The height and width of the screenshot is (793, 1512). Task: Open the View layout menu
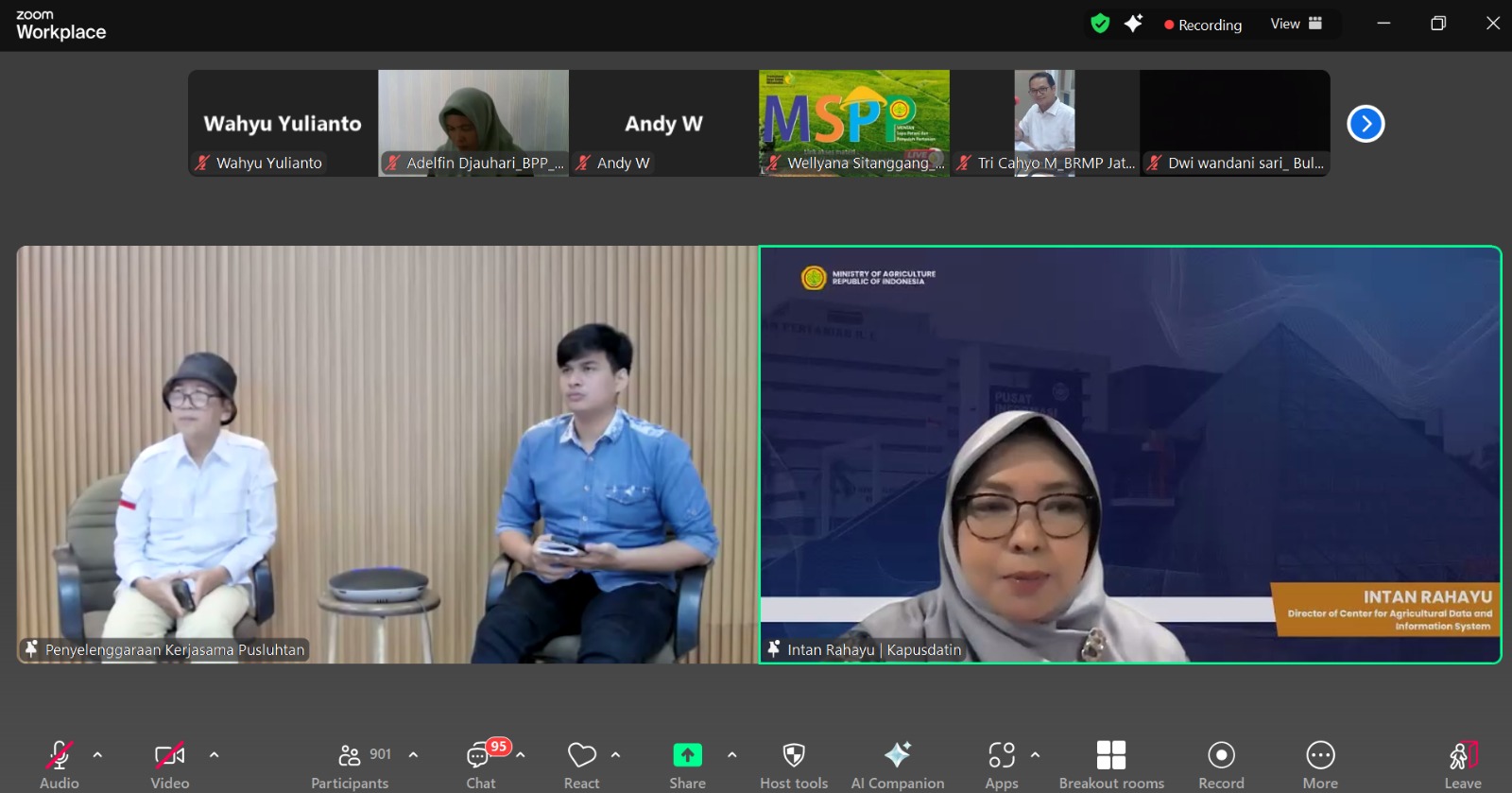pyautogui.click(x=1296, y=24)
